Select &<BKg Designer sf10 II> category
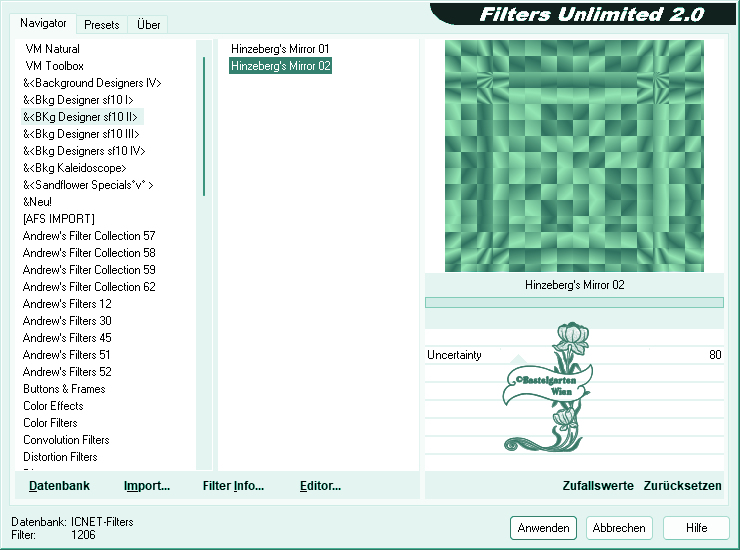 pos(80,117)
